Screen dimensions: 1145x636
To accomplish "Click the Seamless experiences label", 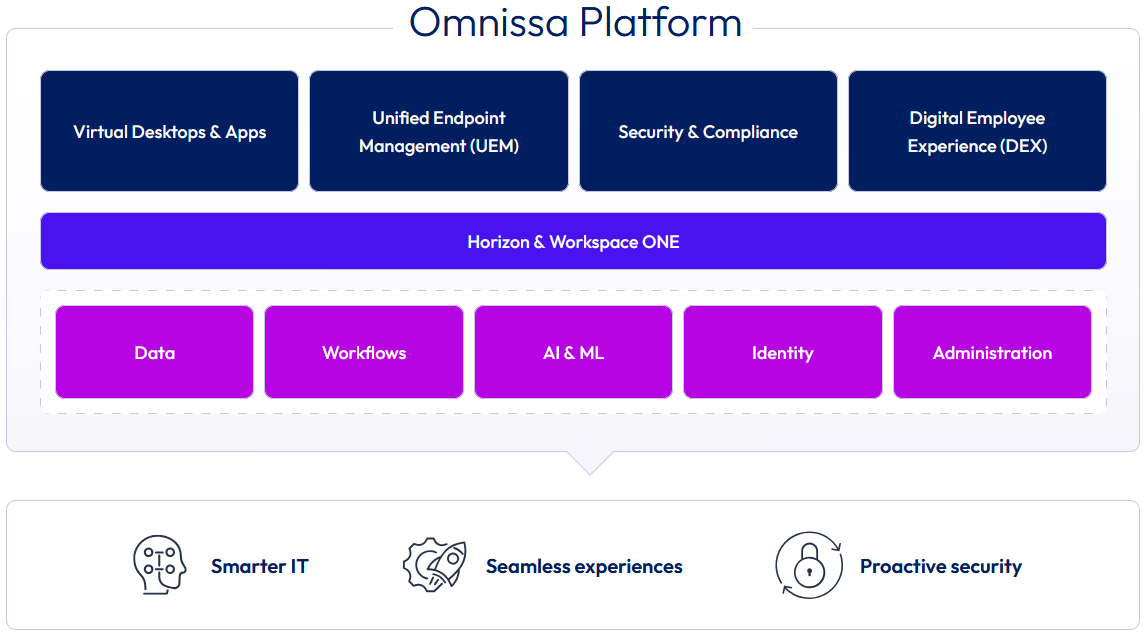I will coord(584,566).
